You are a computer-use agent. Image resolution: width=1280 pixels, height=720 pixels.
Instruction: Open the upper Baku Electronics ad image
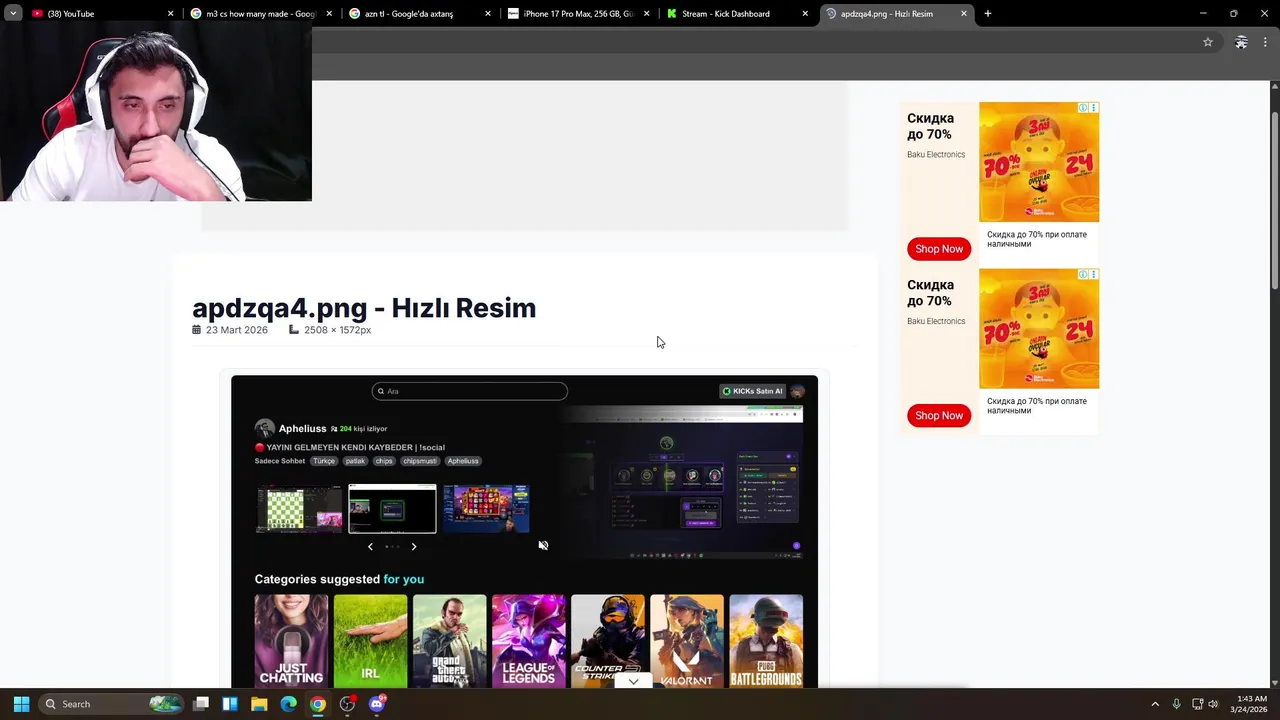coord(1039,162)
